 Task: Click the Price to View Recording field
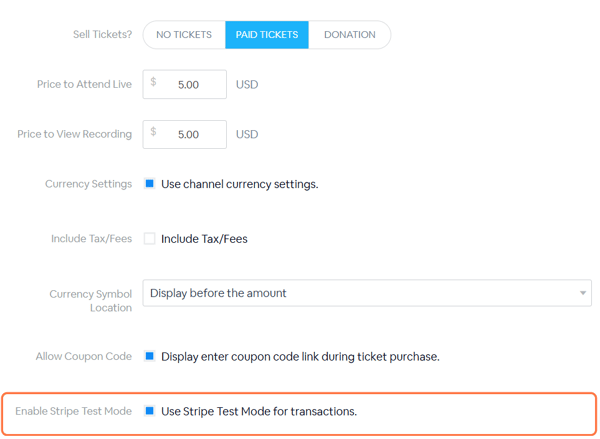tap(184, 134)
